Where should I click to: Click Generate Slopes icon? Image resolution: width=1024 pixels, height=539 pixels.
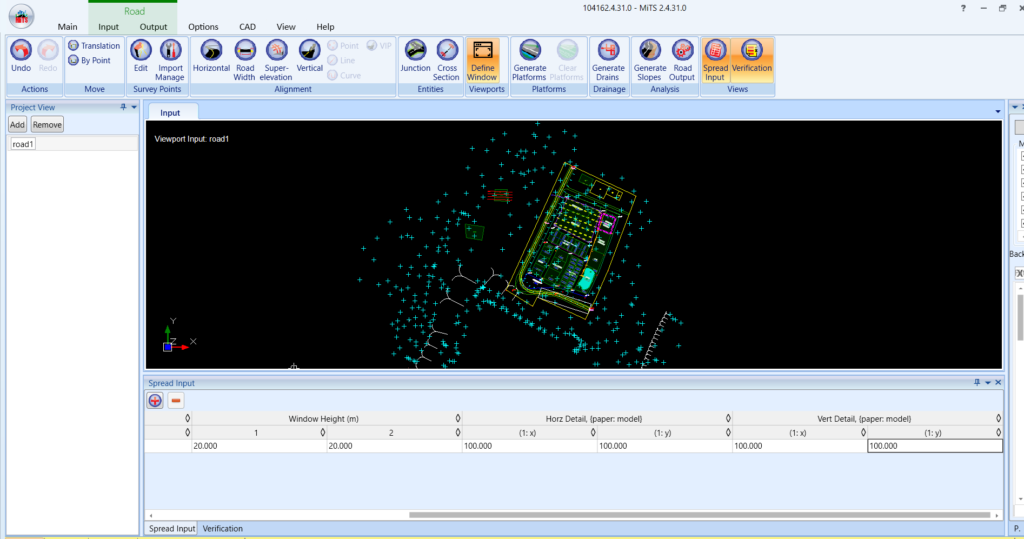[x=650, y=60]
